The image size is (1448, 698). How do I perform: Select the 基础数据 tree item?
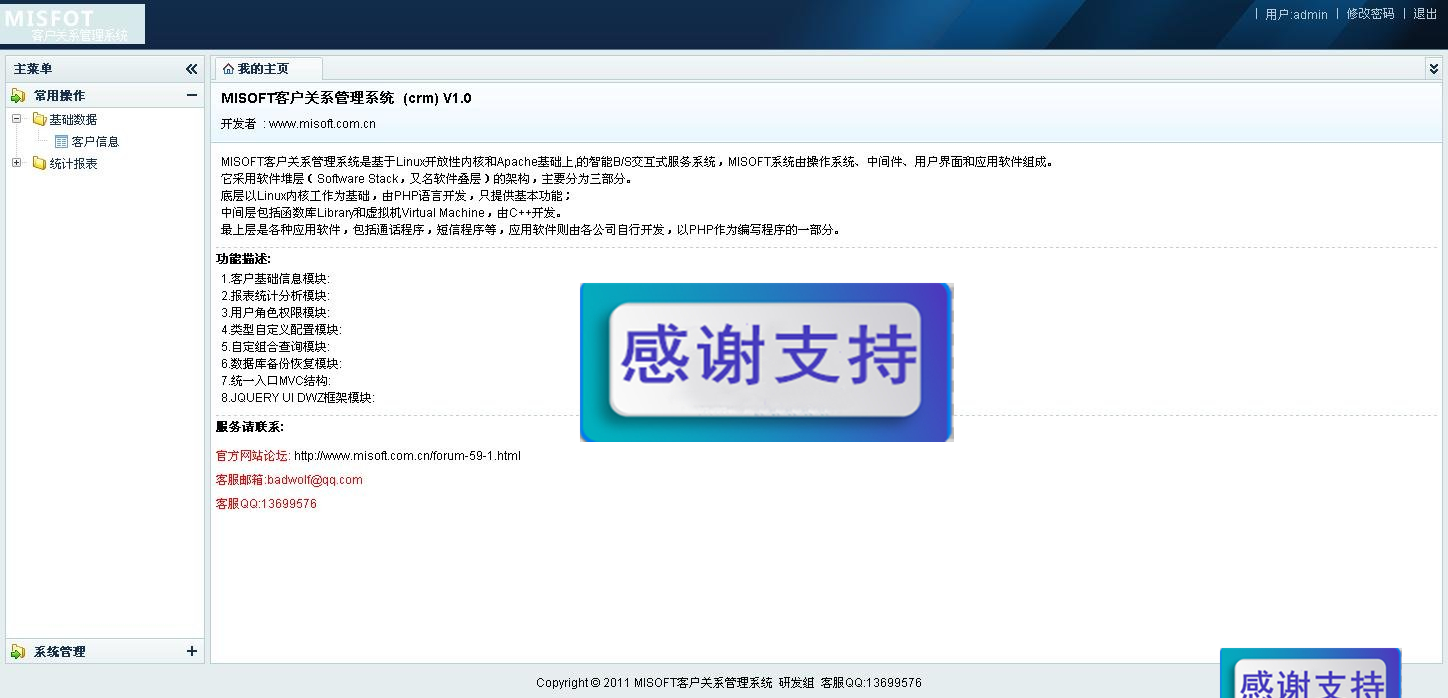73,119
